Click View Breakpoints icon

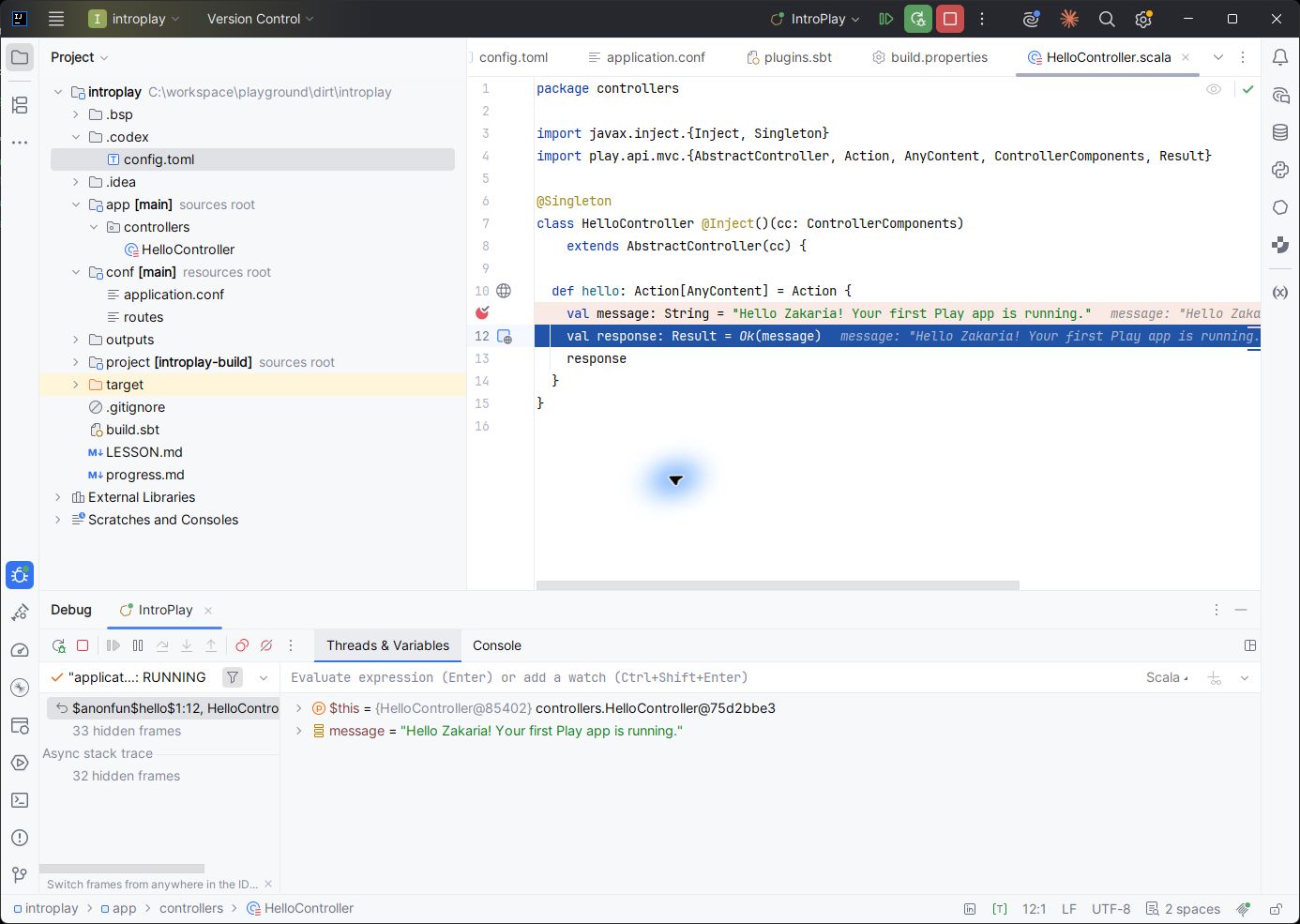pyautogui.click(x=242, y=645)
